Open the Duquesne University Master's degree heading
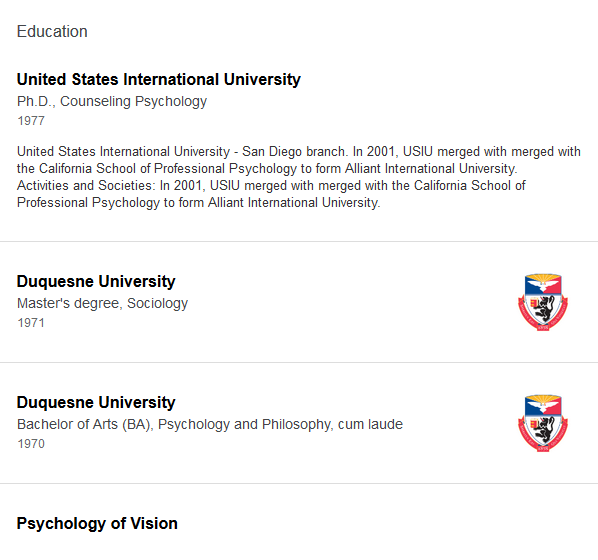Screen dimensions: 598x560 coord(96,282)
